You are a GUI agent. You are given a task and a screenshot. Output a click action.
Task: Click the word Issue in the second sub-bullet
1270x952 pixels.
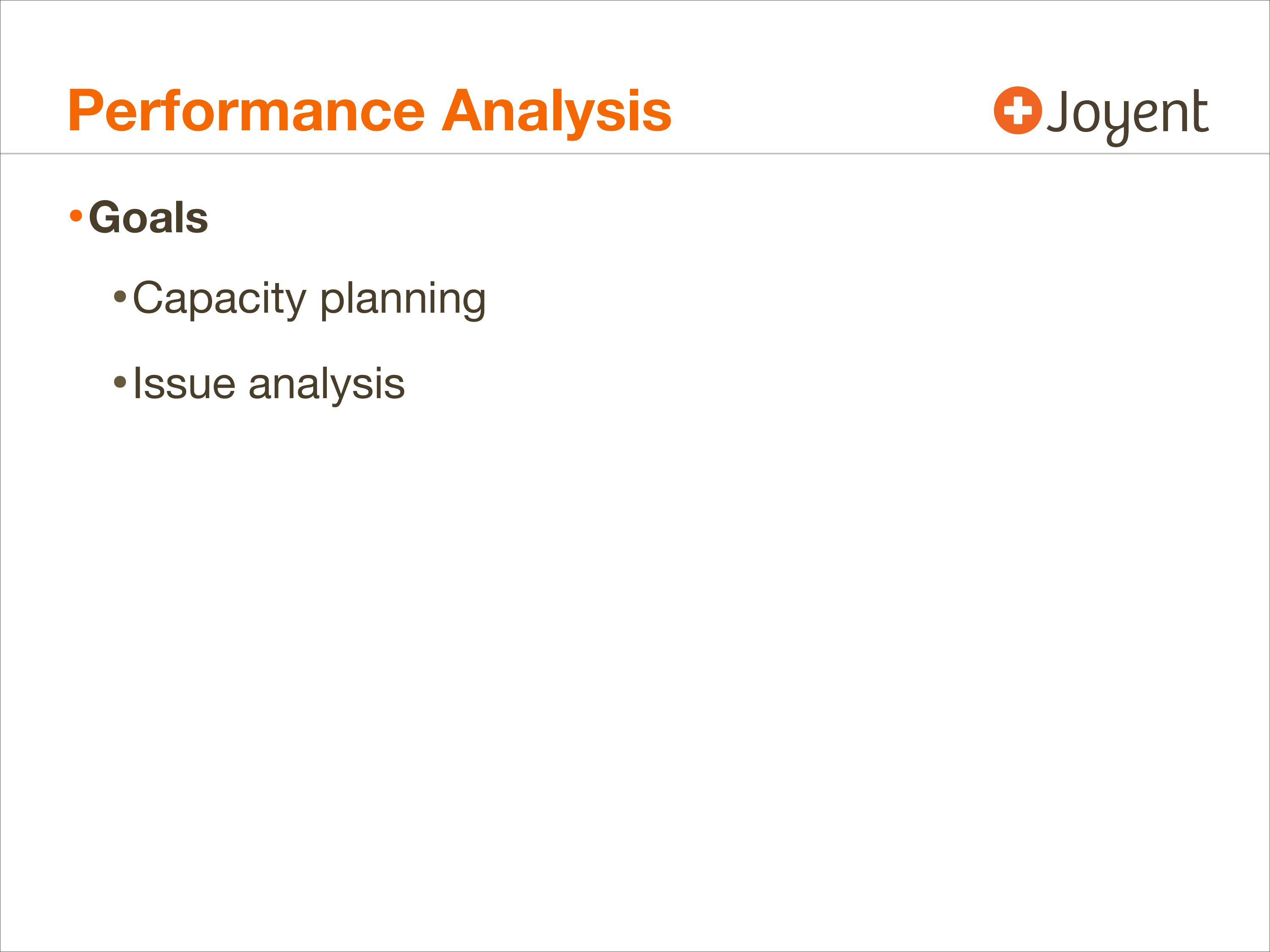click(x=184, y=383)
